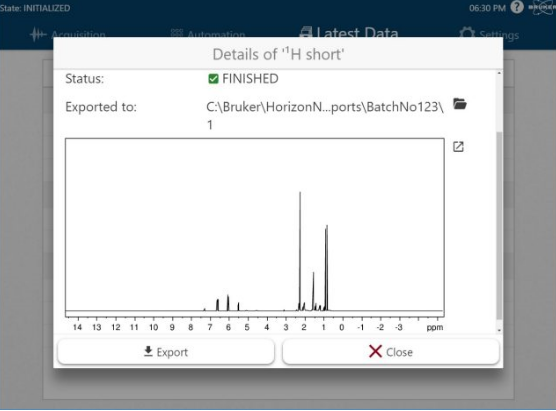Screen dimensions: 556x411
Task: Click the dialog vertical scrollbar thumb
Action: click(x=499, y=226)
